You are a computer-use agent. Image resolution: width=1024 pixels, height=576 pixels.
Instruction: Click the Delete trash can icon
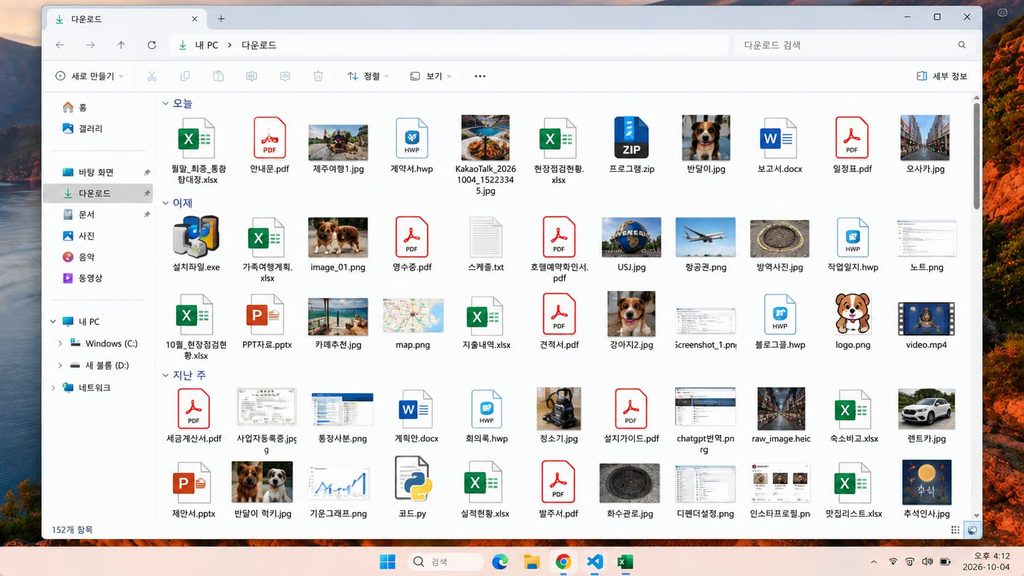318,76
